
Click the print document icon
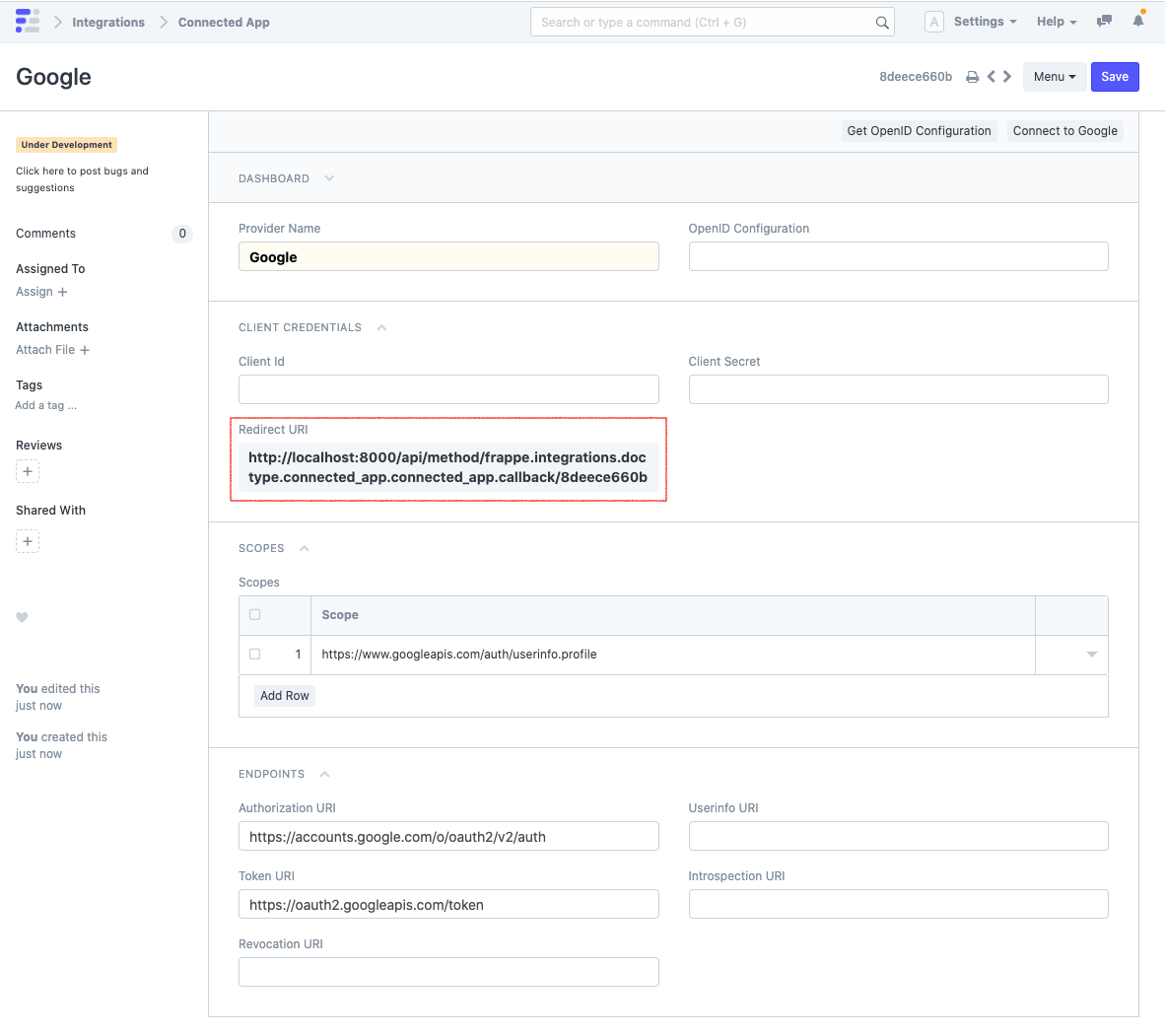pos(972,77)
